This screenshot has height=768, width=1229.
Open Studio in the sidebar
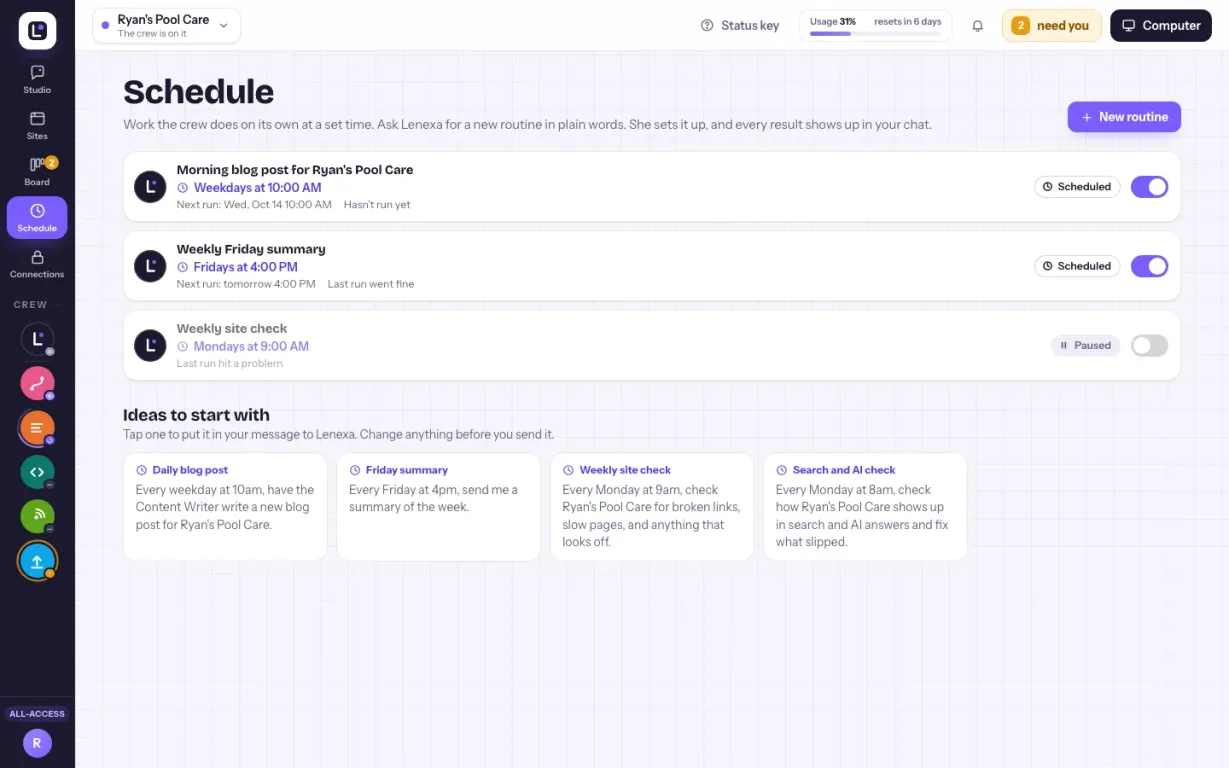[37, 79]
